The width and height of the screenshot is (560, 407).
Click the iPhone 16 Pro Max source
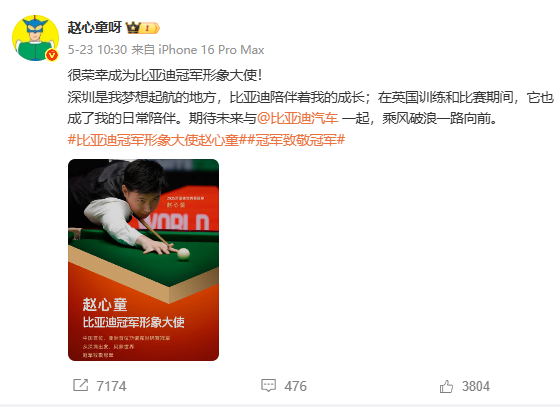click(211, 50)
